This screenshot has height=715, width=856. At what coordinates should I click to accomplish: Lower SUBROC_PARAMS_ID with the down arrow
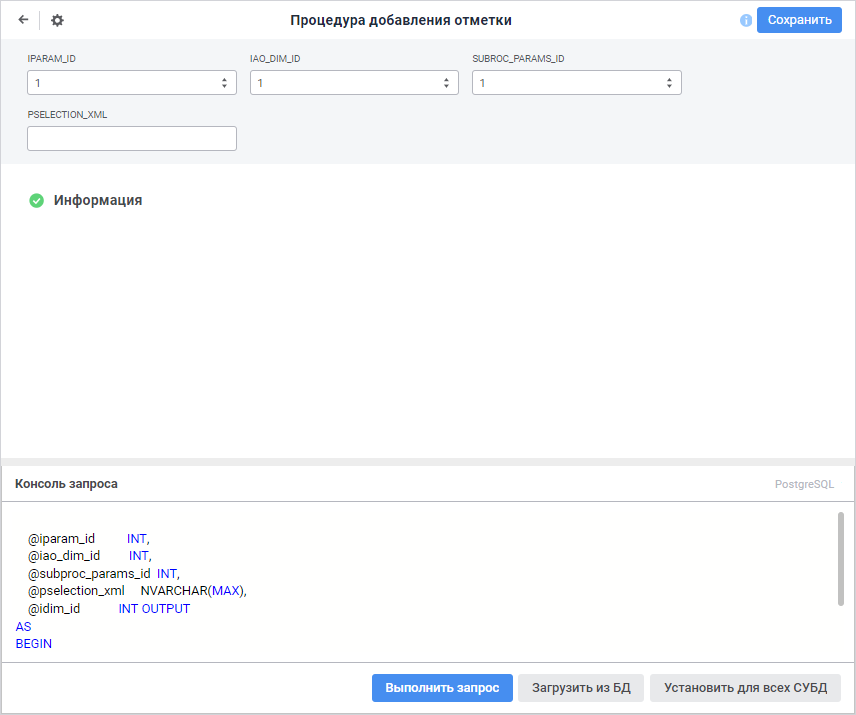(668, 86)
